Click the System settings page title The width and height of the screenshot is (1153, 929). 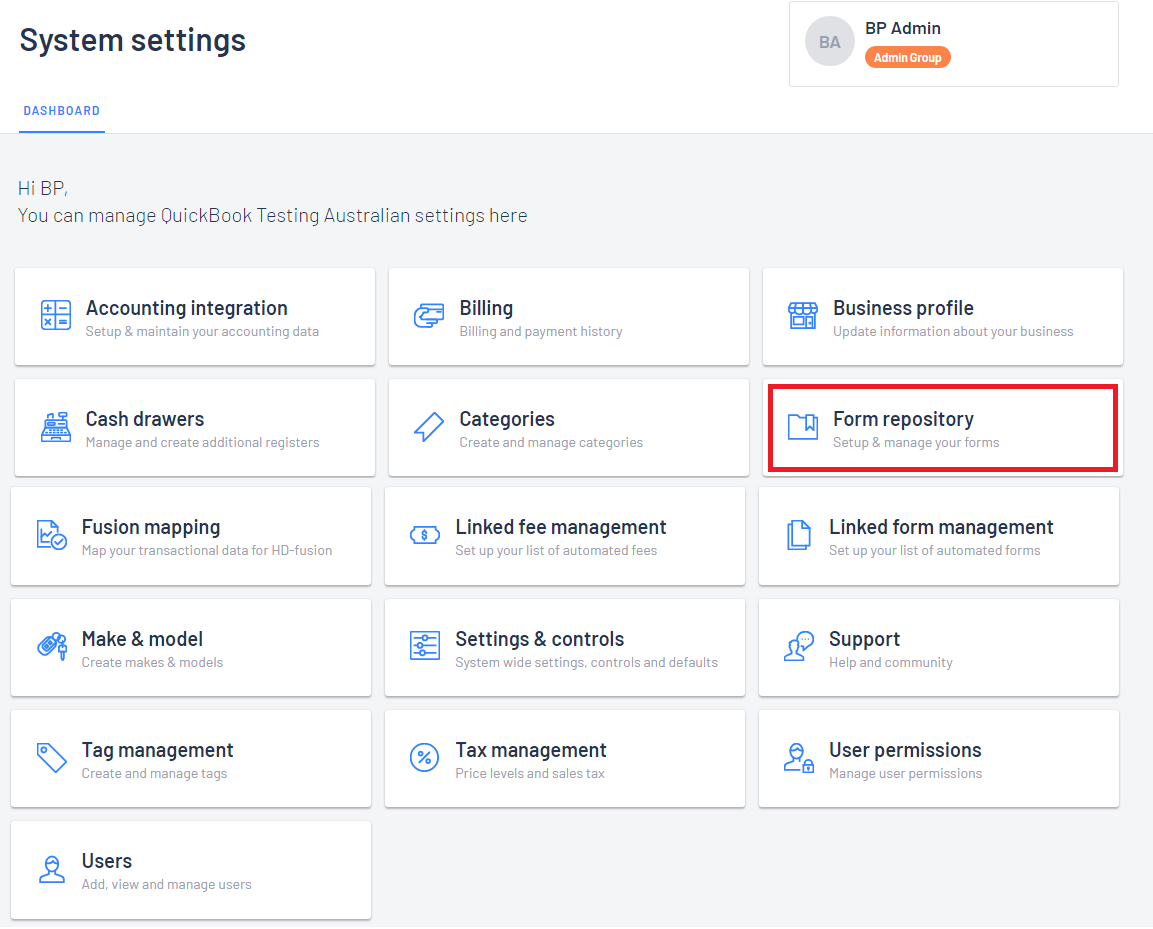coord(132,40)
